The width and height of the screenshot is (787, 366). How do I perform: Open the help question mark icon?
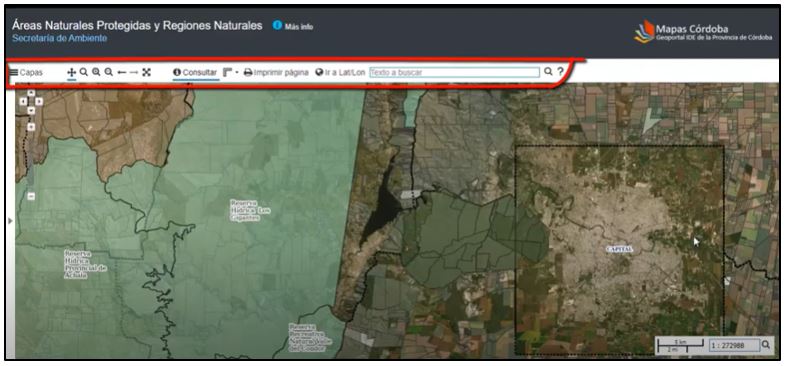[561, 72]
